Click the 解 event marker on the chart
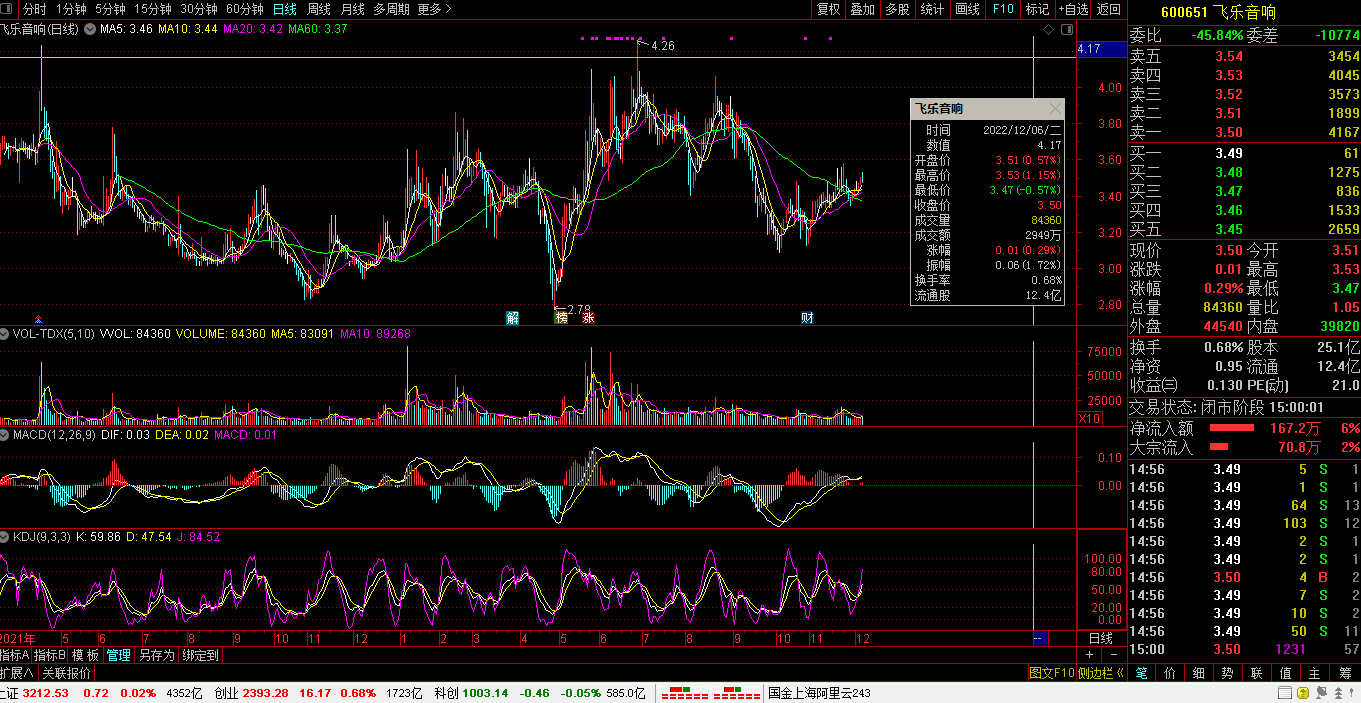The image size is (1361, 703). pyautogui.click(x=513, y=318)
